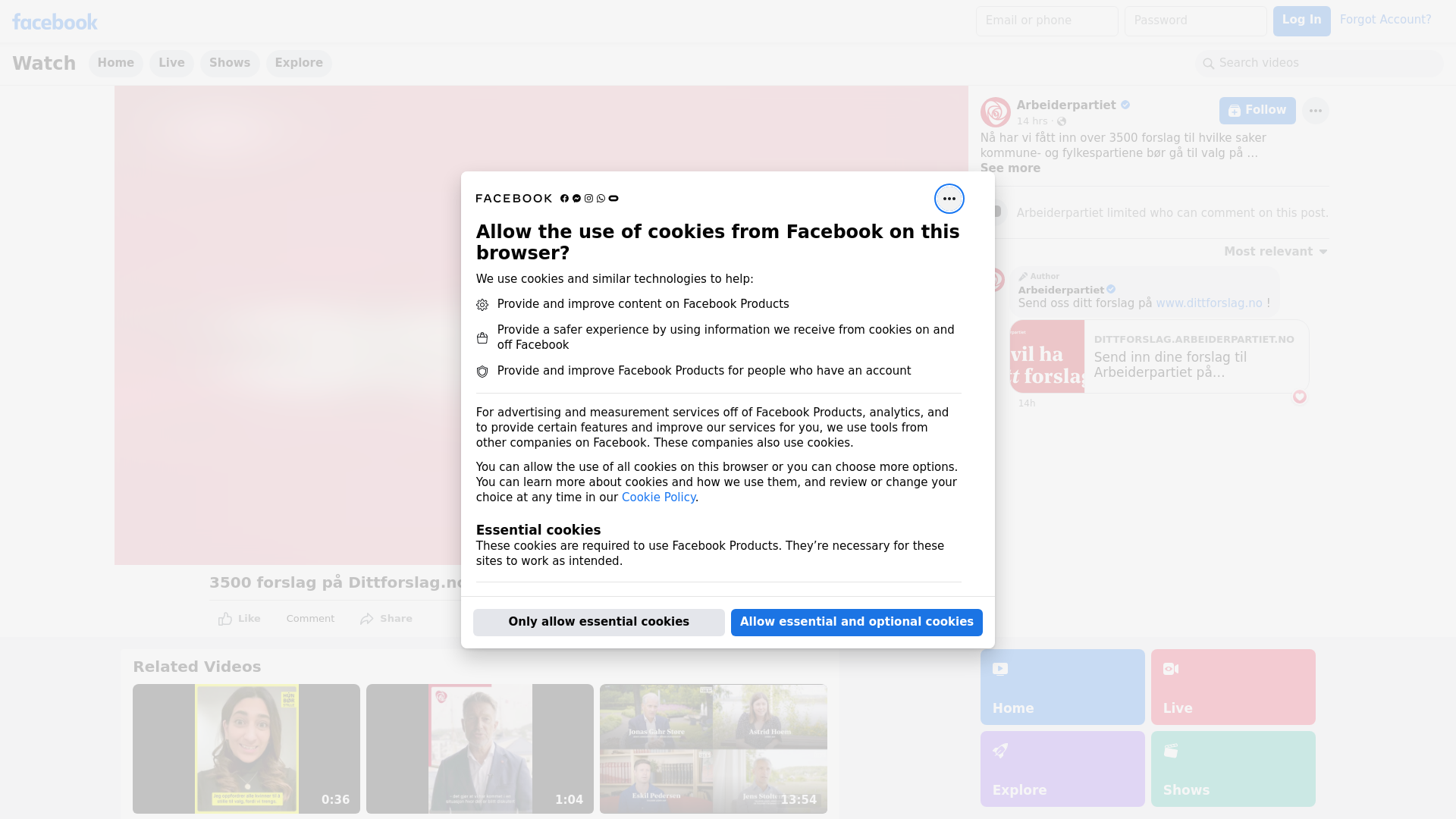This screenshot has width=1456, height=819.
Task: Open the related video lasting 13:54
Action: point(713,748)
